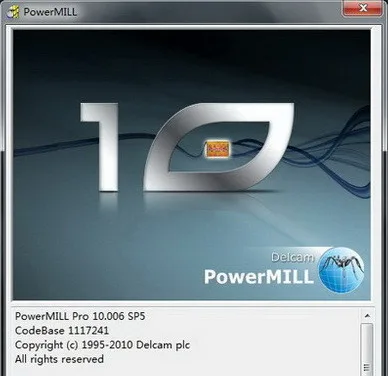Viewport: 388px width, 376px height.
Task: Click the PowerMILL title bar icon
Action: coord(13,12)
